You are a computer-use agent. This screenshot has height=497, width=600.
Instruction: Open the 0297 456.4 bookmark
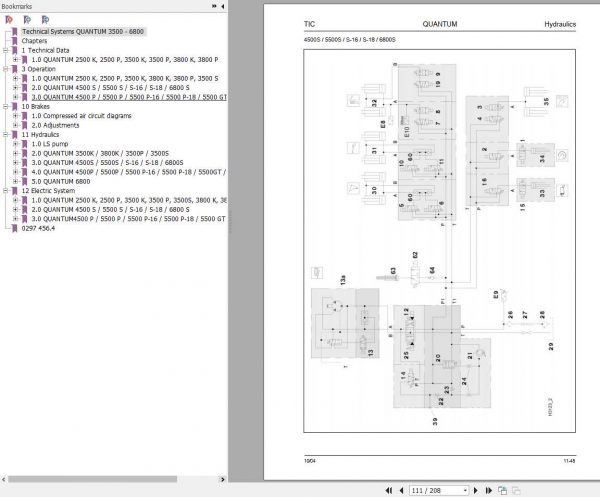point(38,228)
